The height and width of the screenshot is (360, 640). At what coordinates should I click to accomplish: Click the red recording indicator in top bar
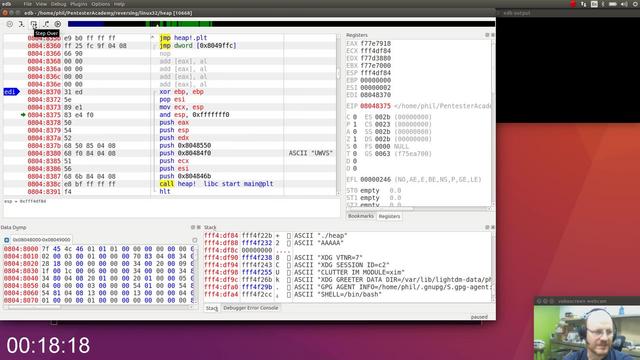(x=572, y=4)
